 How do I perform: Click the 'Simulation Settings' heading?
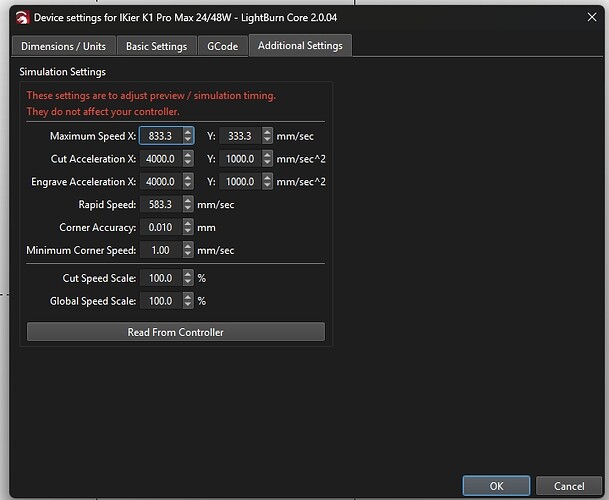tap(63, 72)
